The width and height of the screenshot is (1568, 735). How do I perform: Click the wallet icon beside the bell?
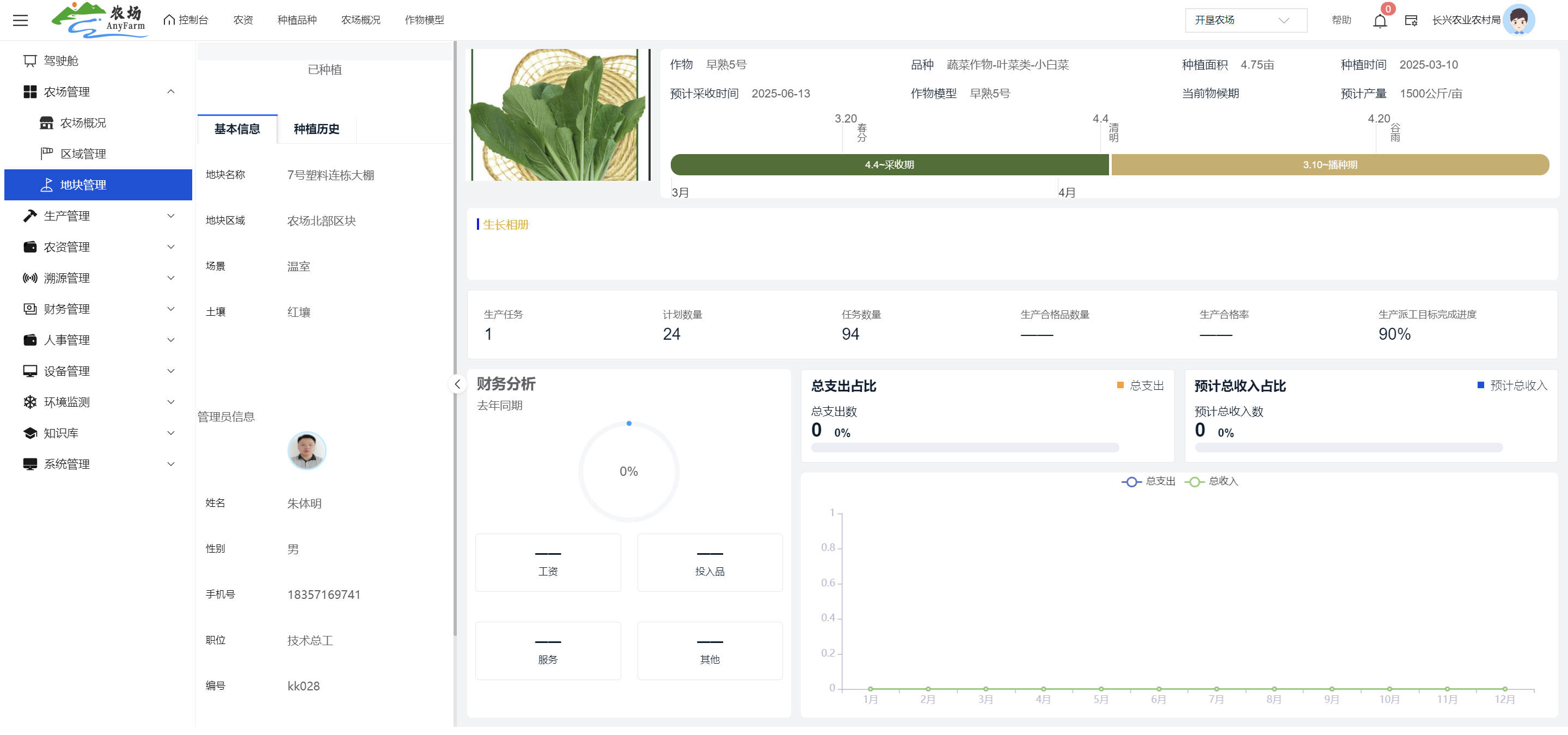[1410, 21]
